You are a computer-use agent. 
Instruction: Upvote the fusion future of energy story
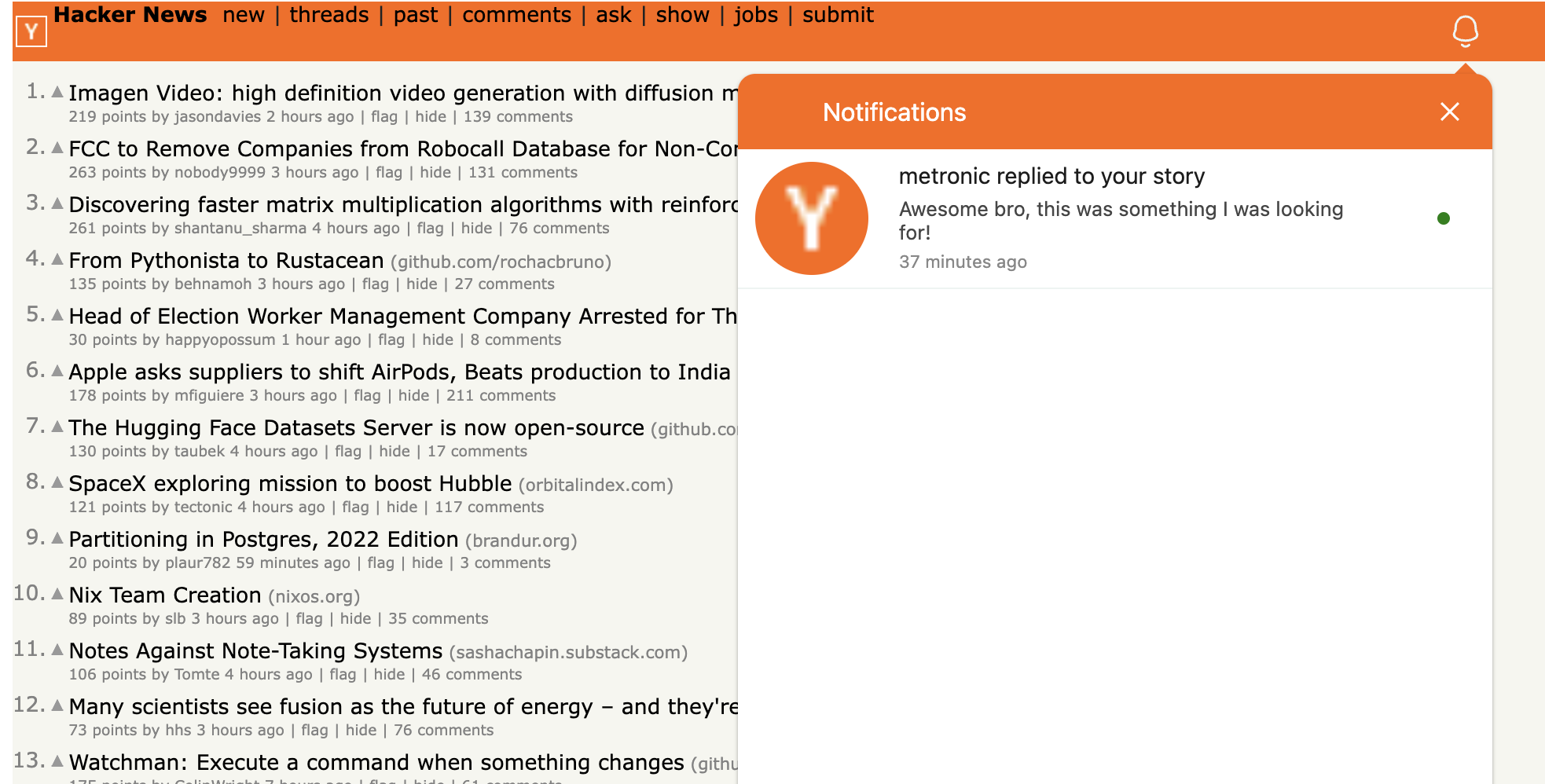(57, 705)
